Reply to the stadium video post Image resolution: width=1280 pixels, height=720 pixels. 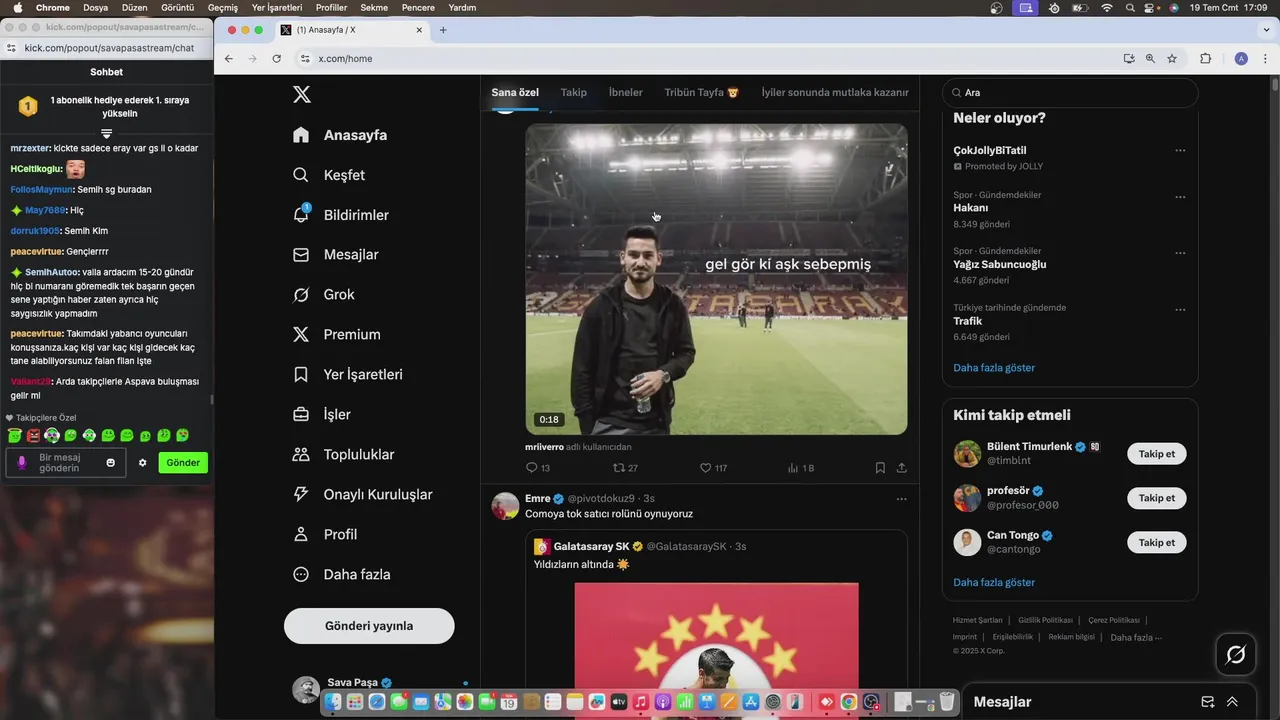(x=537, y=468)
